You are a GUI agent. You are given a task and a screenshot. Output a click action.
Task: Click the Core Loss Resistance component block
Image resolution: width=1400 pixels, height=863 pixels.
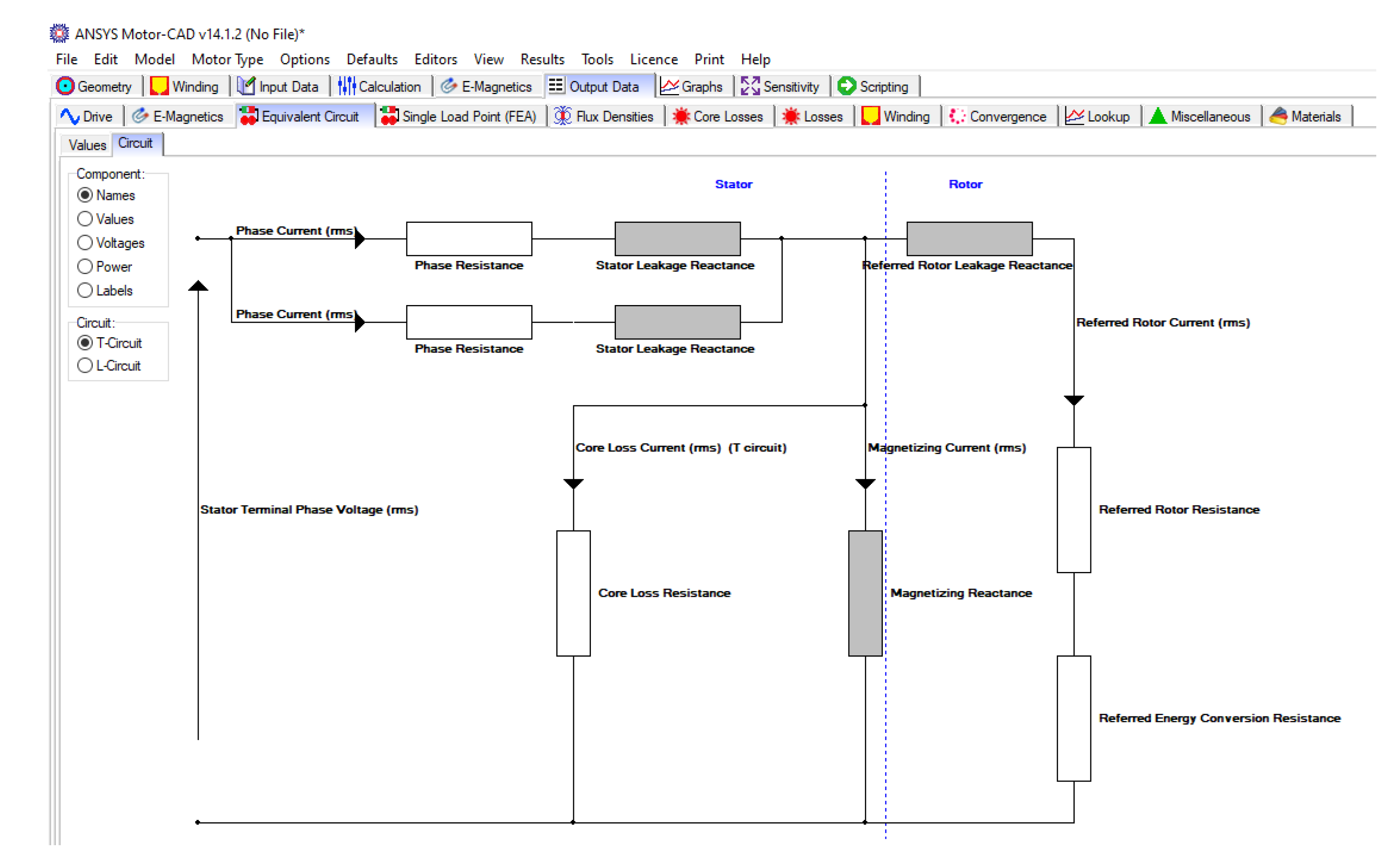point(573,594)
